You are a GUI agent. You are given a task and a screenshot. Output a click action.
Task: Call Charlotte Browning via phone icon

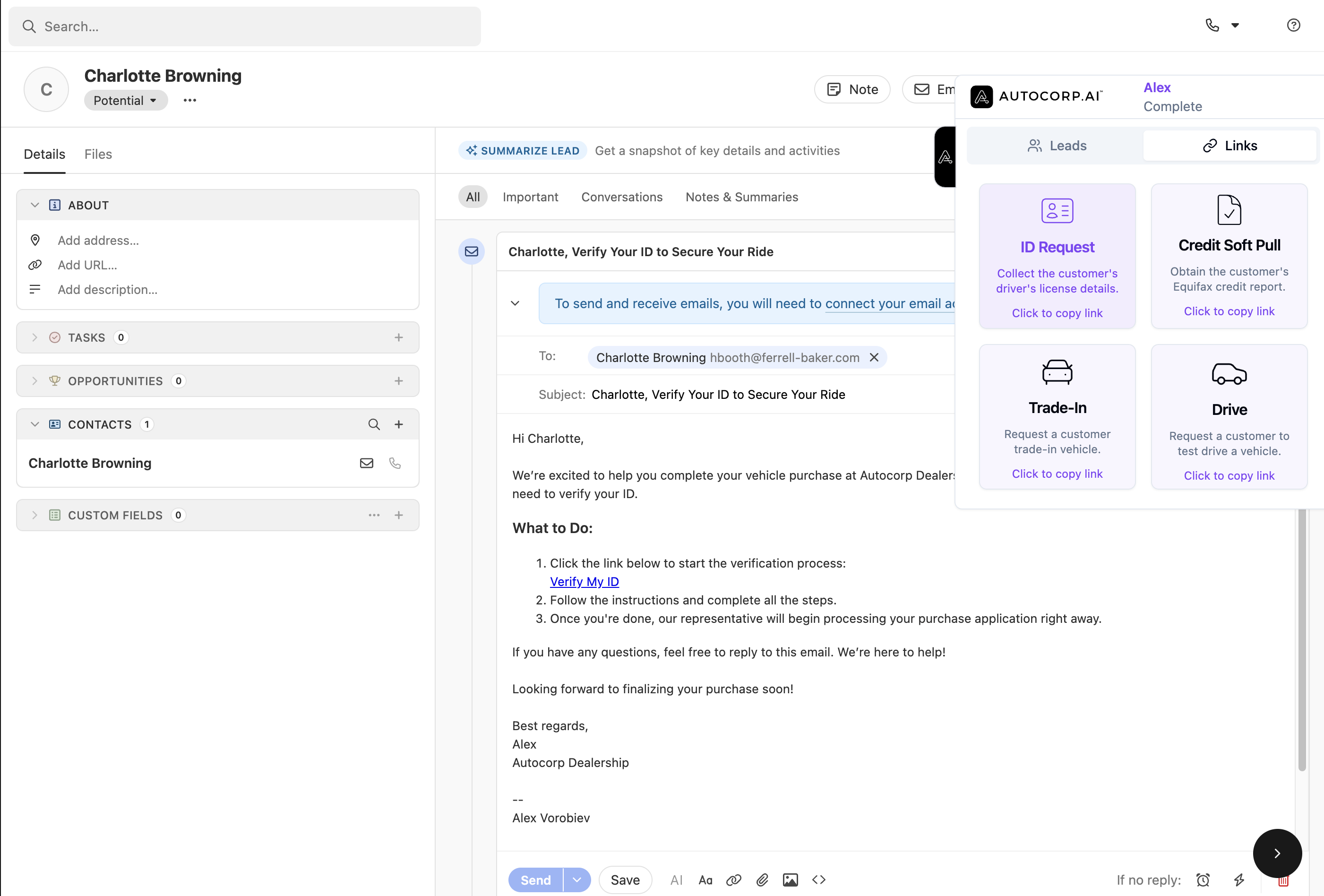395,463
